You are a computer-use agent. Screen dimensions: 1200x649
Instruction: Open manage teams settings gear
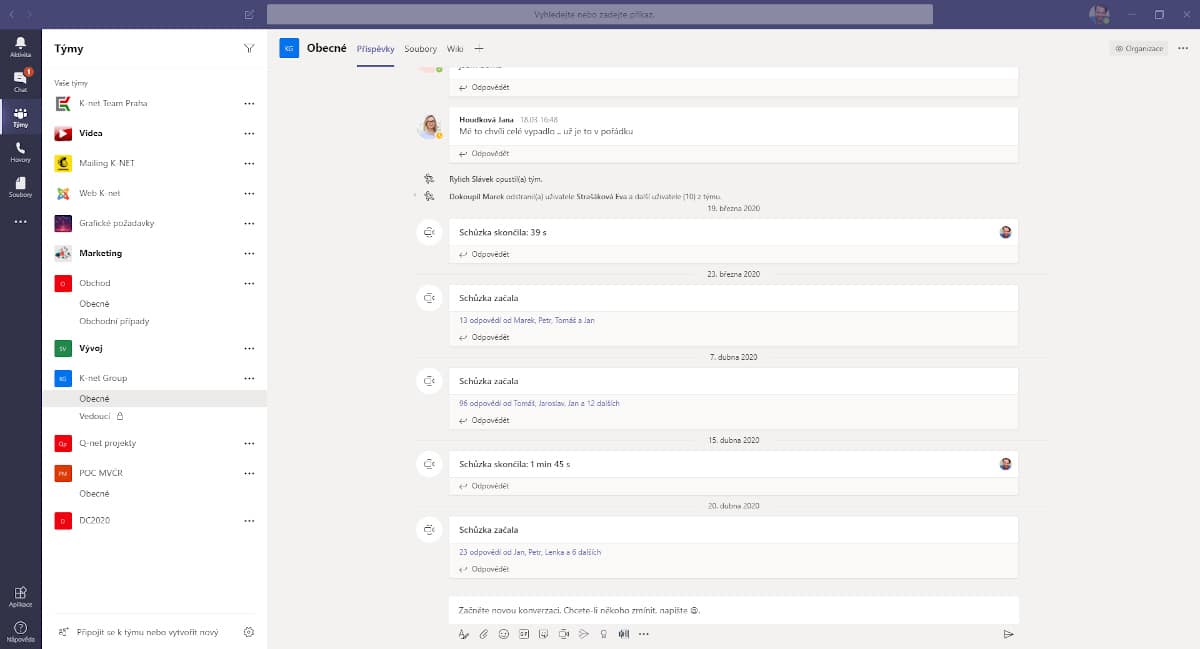point(249,632)
